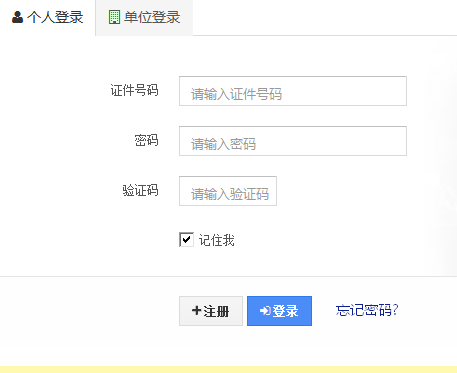This screenshot has height=373, width=457.
Task: Click the plus icon on 注册 button
Action: tap(196, 311)
